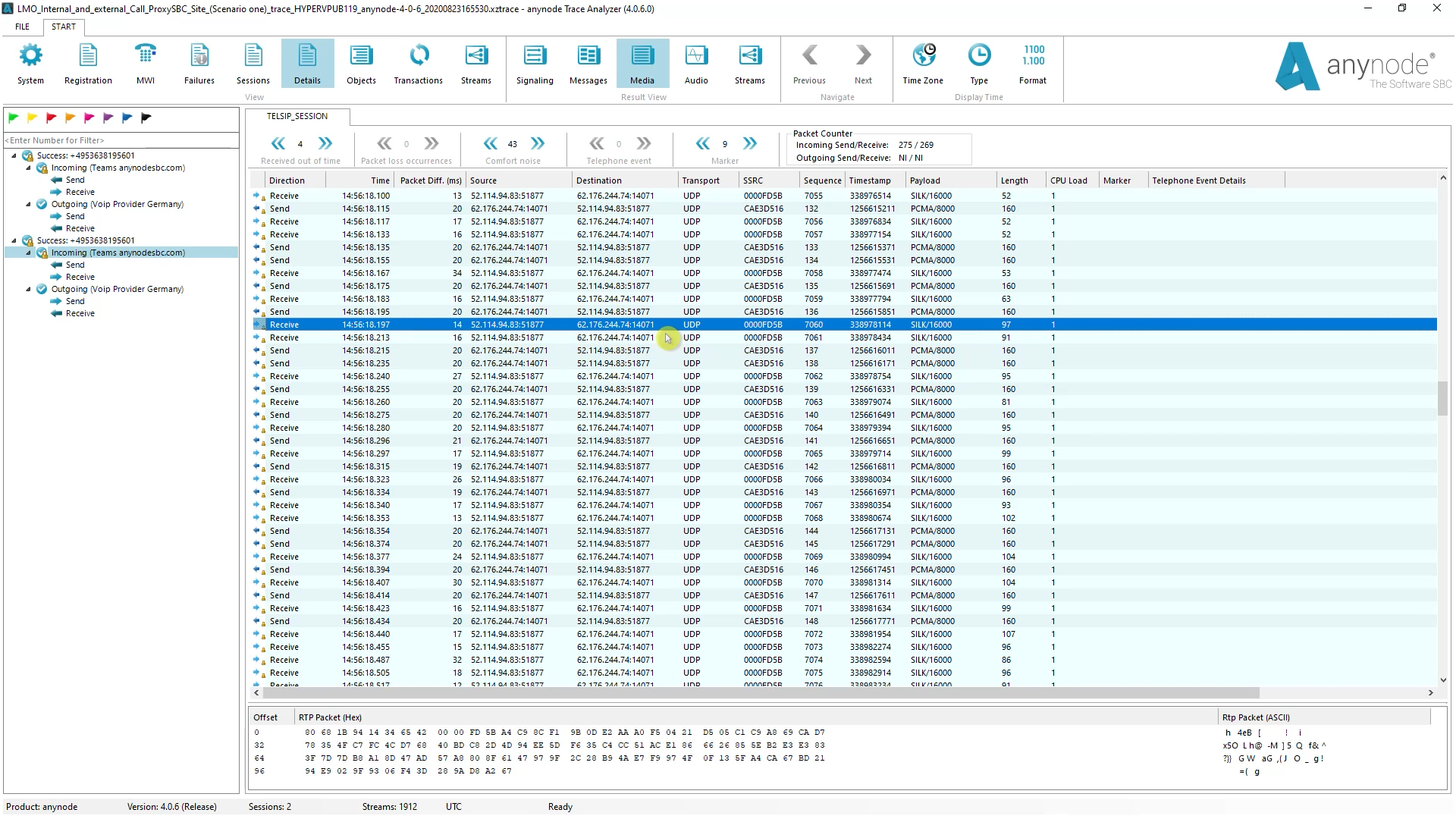Image resolution: width=1456 pixels, height=819 pixels.
Task: Change display time Type
Action: tap(979, 64)
